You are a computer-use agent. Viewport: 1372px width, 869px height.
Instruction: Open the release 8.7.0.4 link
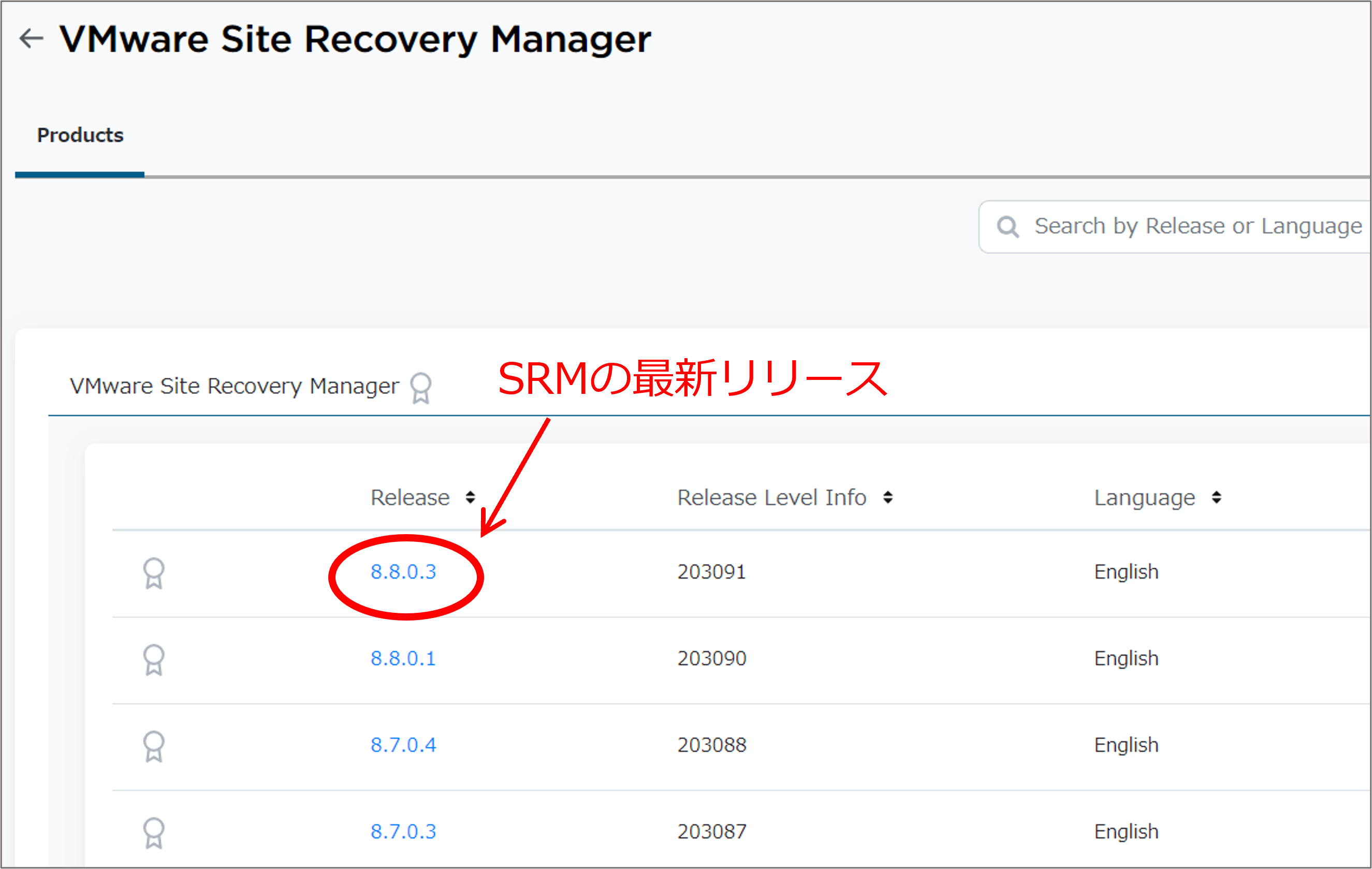(403, 744)
